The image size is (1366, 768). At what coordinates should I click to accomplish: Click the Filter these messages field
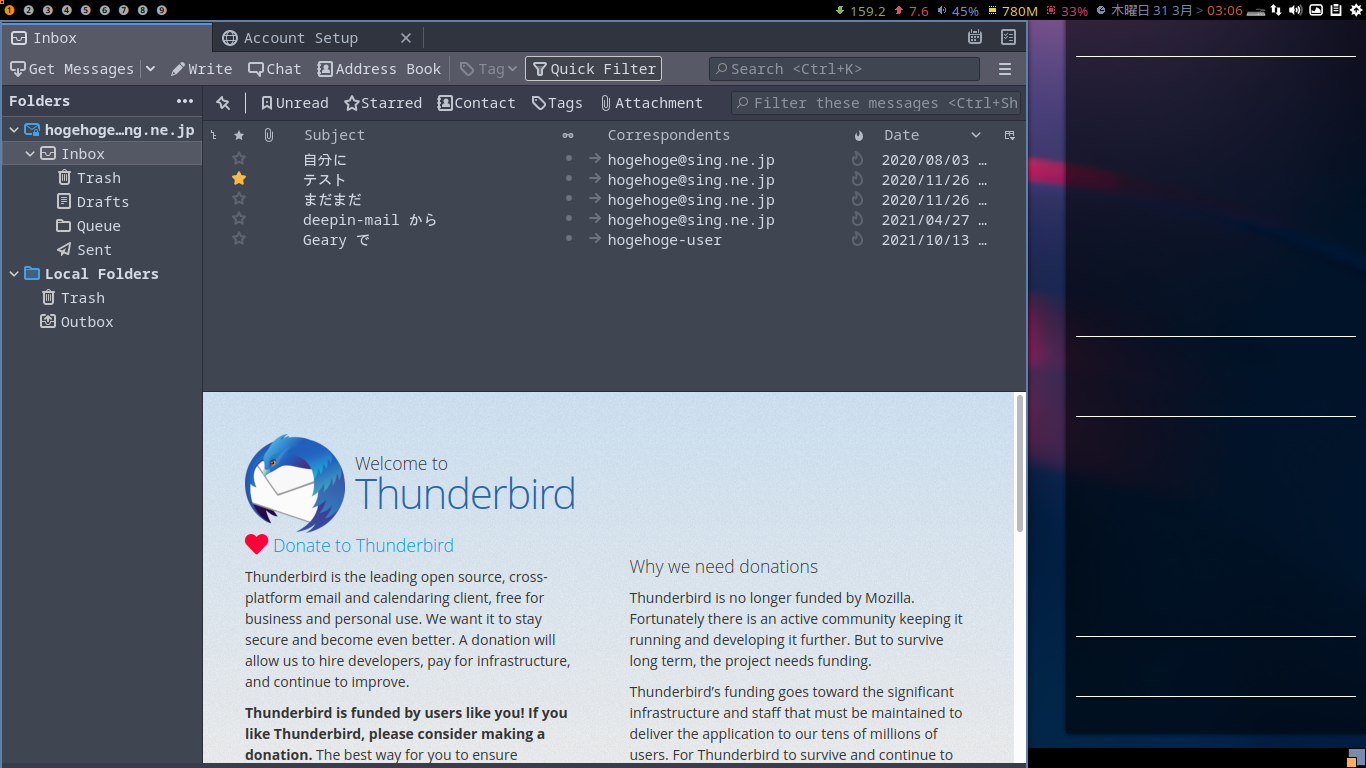[x=876, y=103]
